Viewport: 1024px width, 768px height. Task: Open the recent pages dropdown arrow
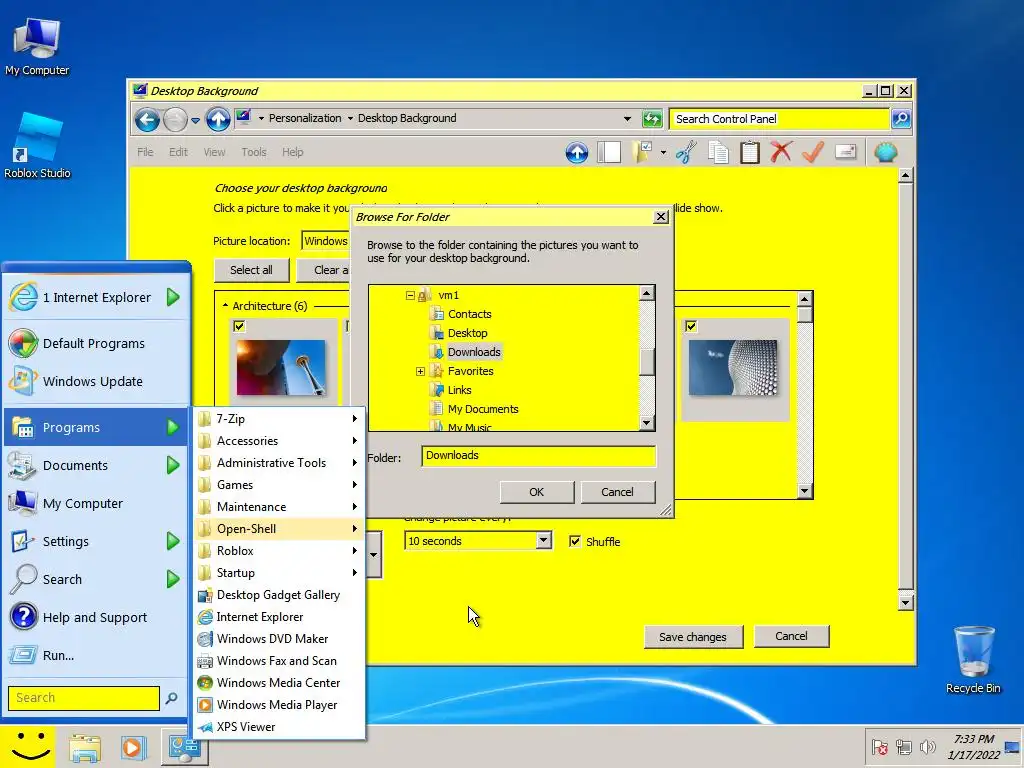tap(195, 121)
